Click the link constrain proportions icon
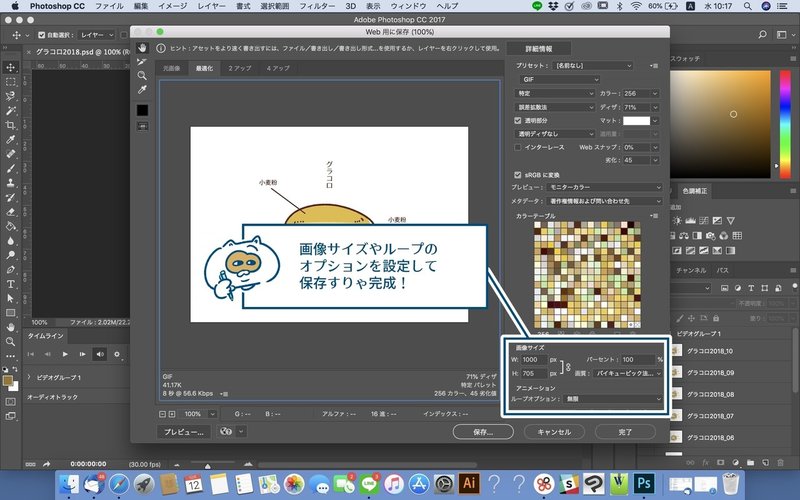Screen dimensions: 800x500 pyautogui.click(x=568, y=367)
